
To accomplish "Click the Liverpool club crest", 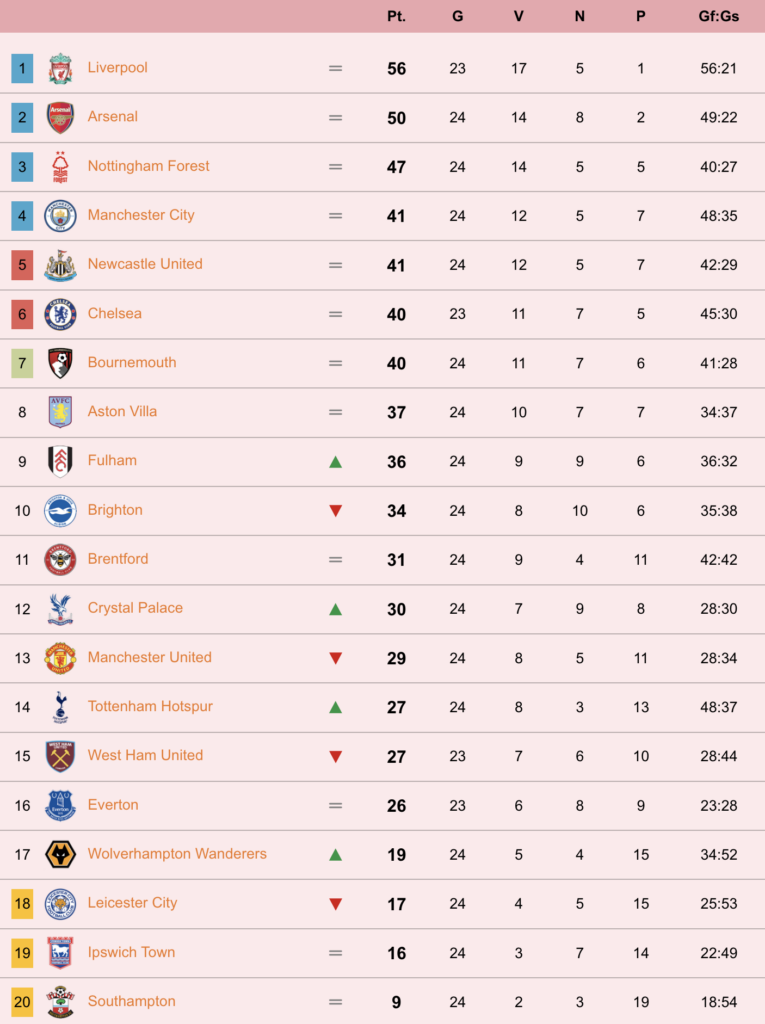I will pyautogui.click(x=60, y=69).
